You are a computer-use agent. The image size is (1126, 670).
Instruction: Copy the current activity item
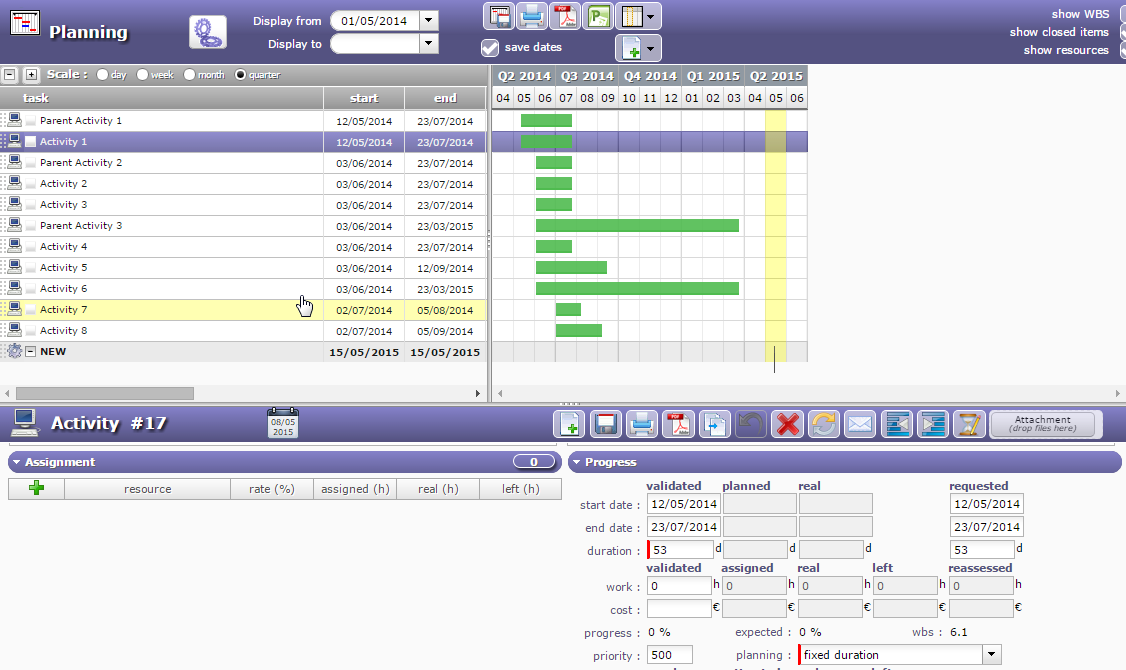click(x=714, y=424)
